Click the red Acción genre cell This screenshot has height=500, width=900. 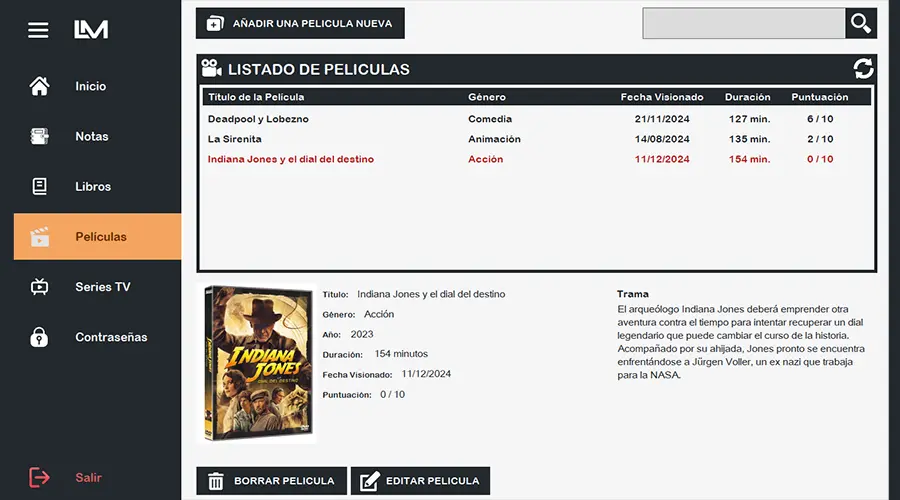(485, 159)
